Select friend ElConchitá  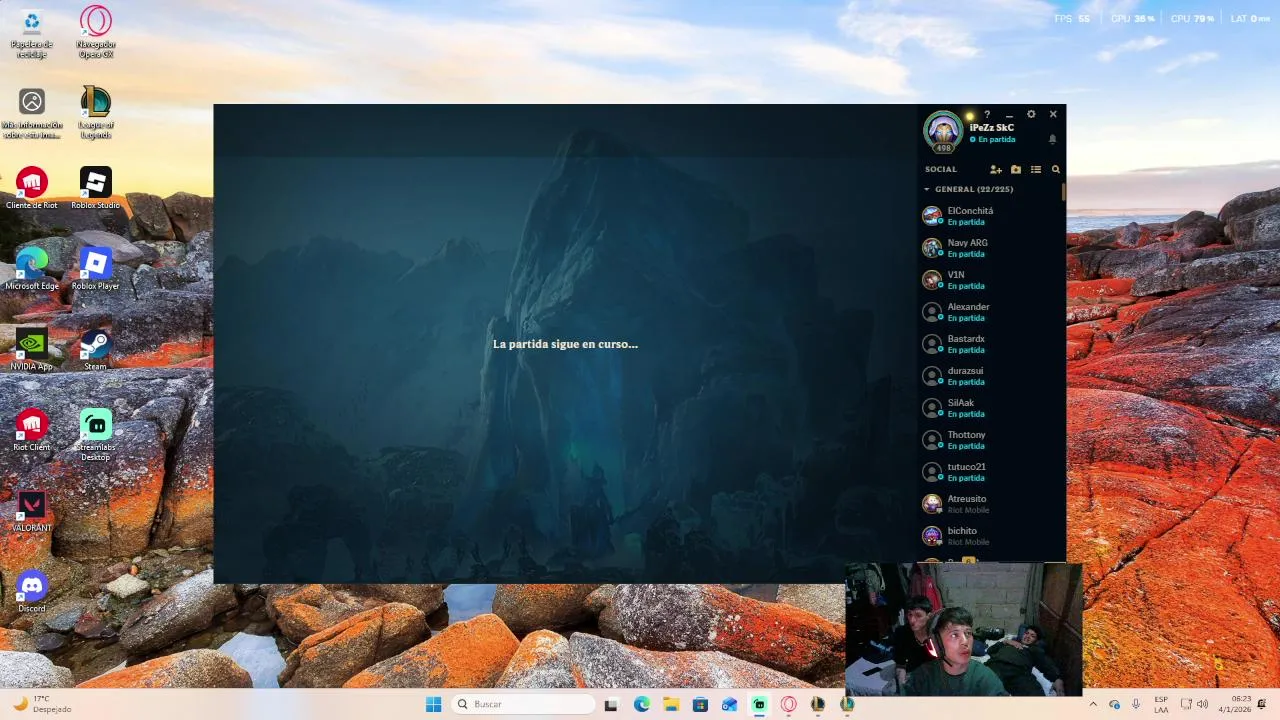pyautogui.click(x=990, y=216)
